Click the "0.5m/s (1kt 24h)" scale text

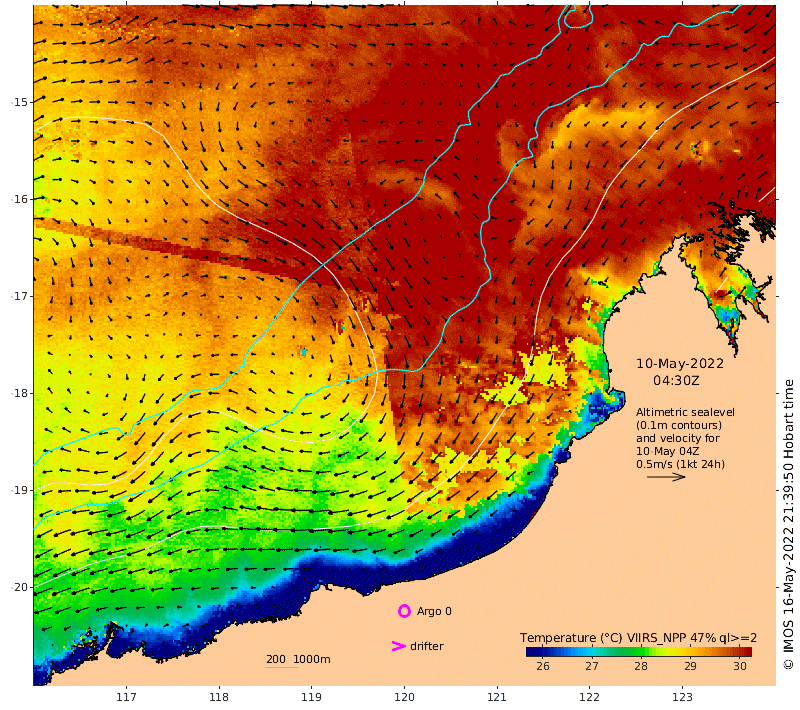tap(680, 464)
